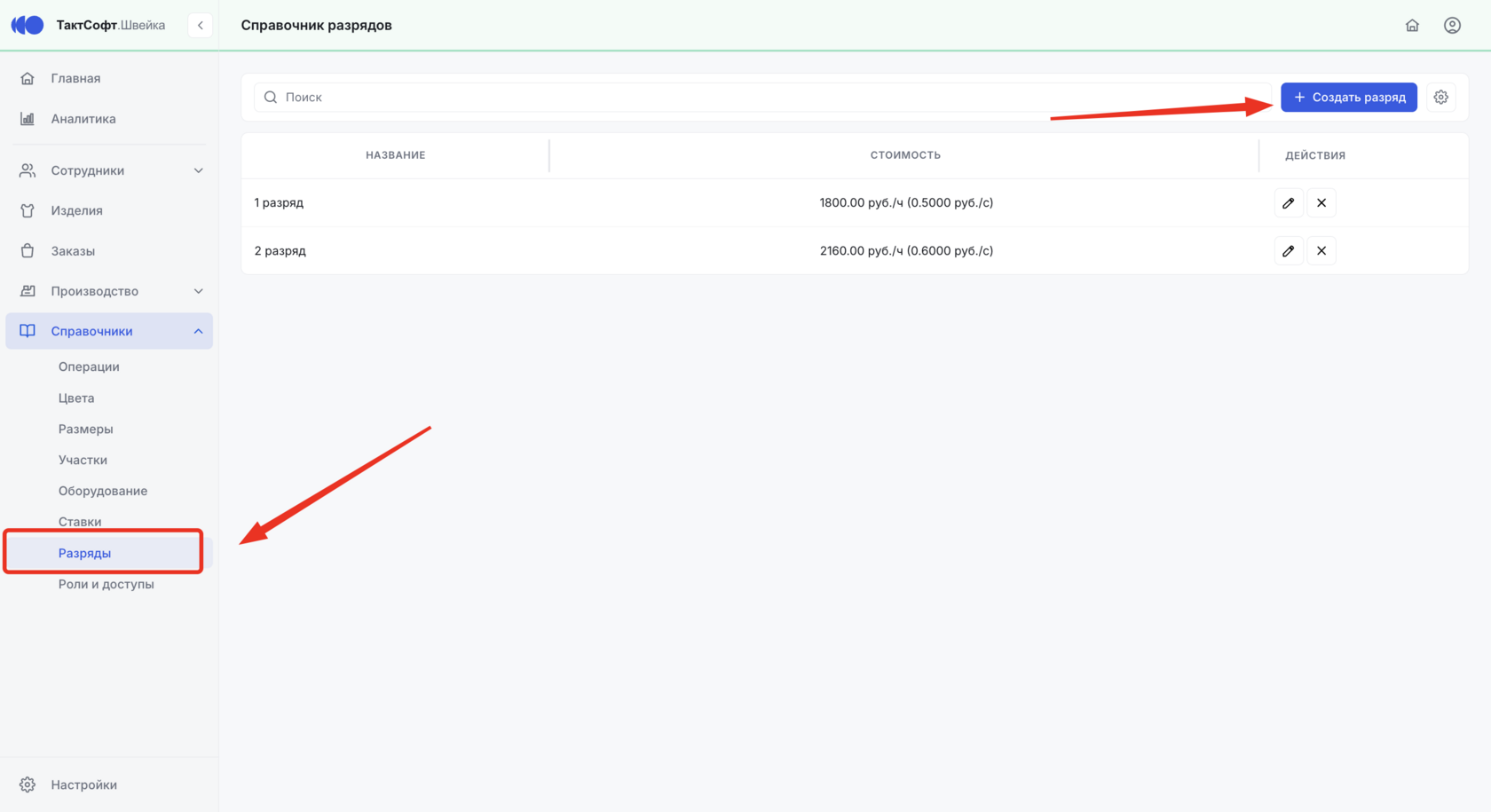Open user profile icon in header
Screen dimensions: 1491x812
1452,25
